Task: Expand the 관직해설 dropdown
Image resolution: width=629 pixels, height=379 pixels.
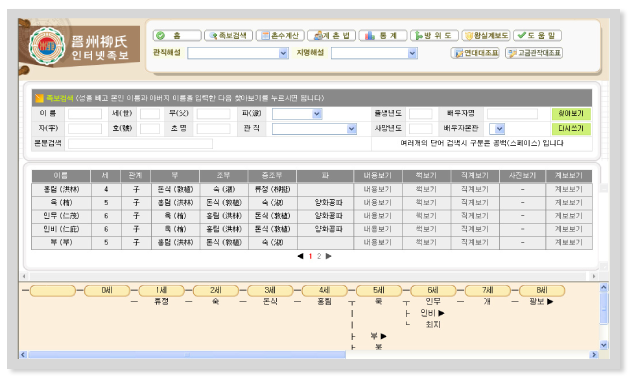Action: (x=283, y=53)
